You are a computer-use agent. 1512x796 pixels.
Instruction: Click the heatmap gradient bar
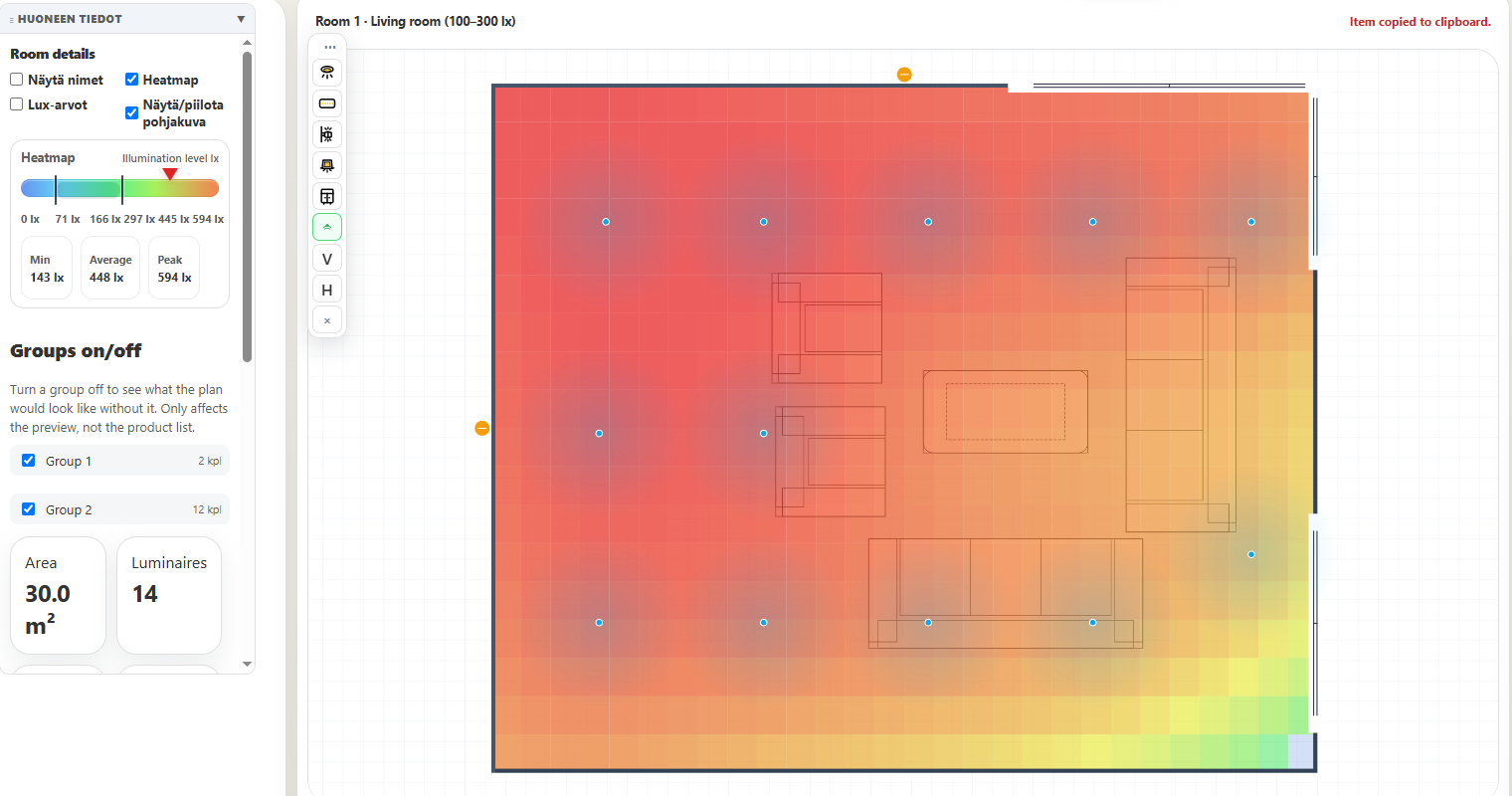coord(119,189)
